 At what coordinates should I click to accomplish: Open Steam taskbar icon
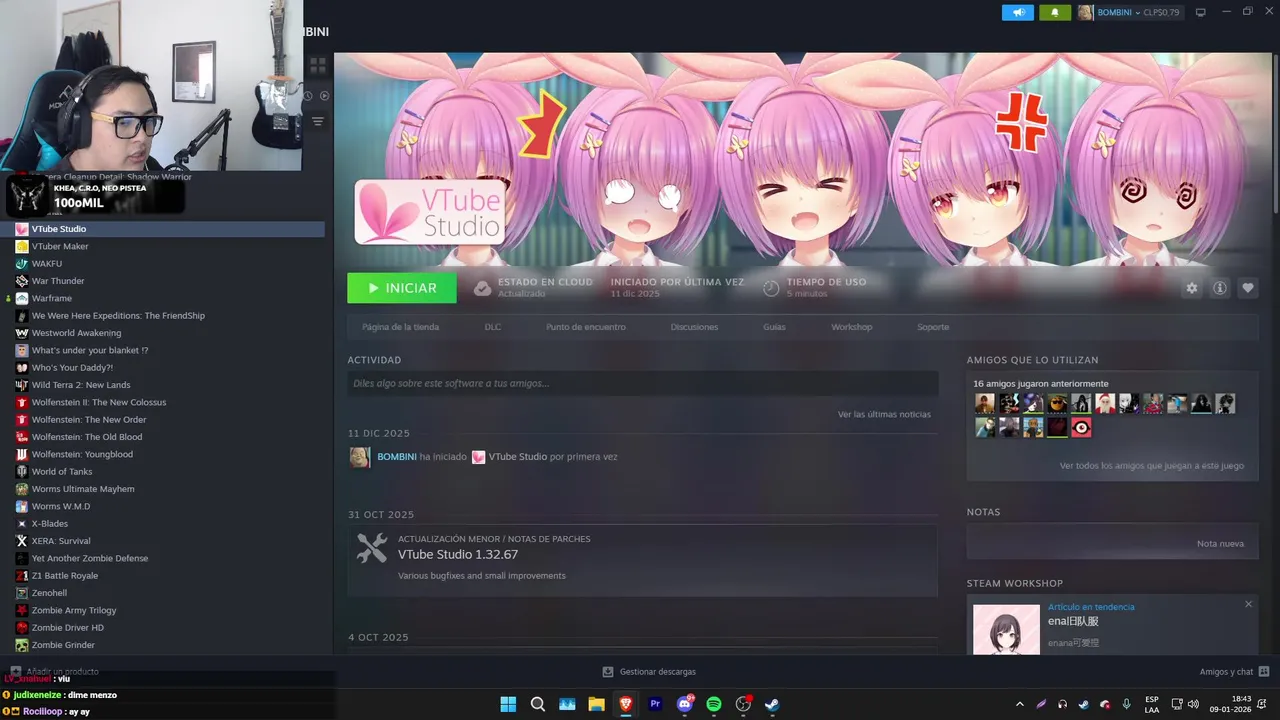pos(772,704)
